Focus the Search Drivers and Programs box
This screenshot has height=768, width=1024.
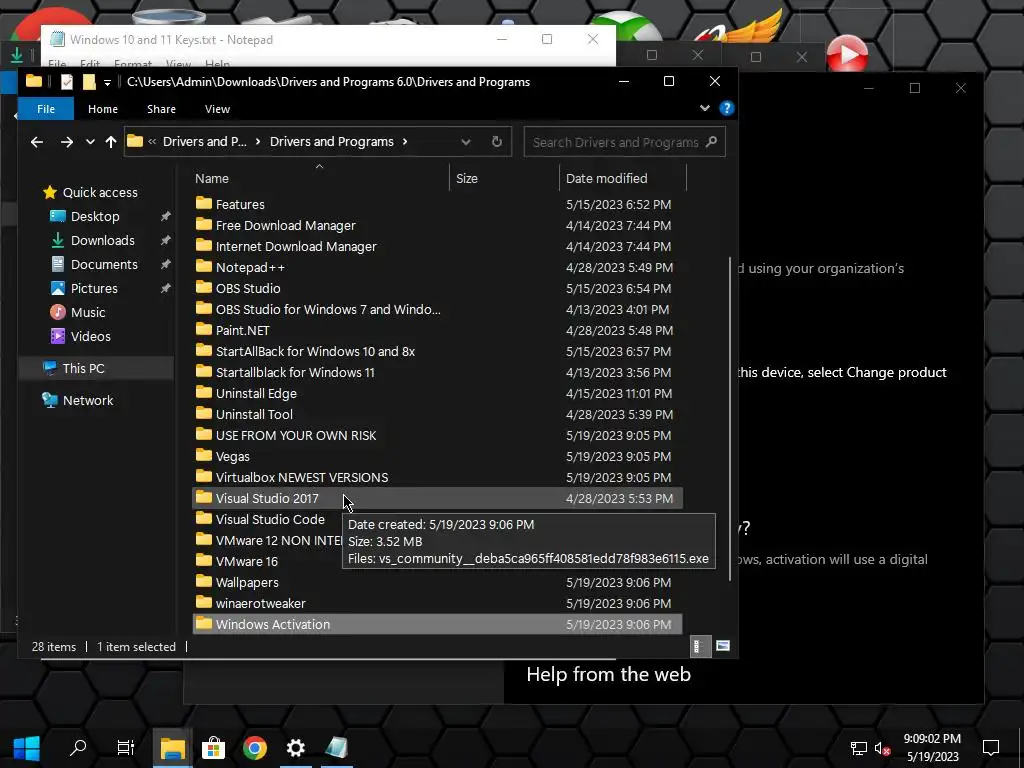pos(624,142)
